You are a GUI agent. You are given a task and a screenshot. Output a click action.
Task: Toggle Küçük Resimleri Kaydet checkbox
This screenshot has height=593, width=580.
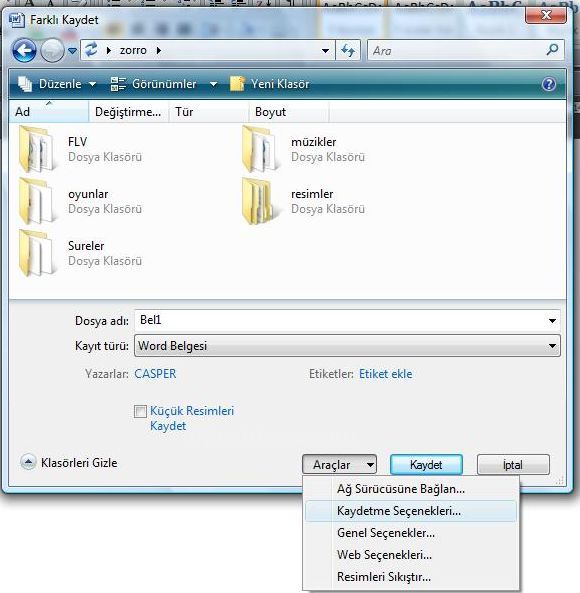[x=140, y=411]
